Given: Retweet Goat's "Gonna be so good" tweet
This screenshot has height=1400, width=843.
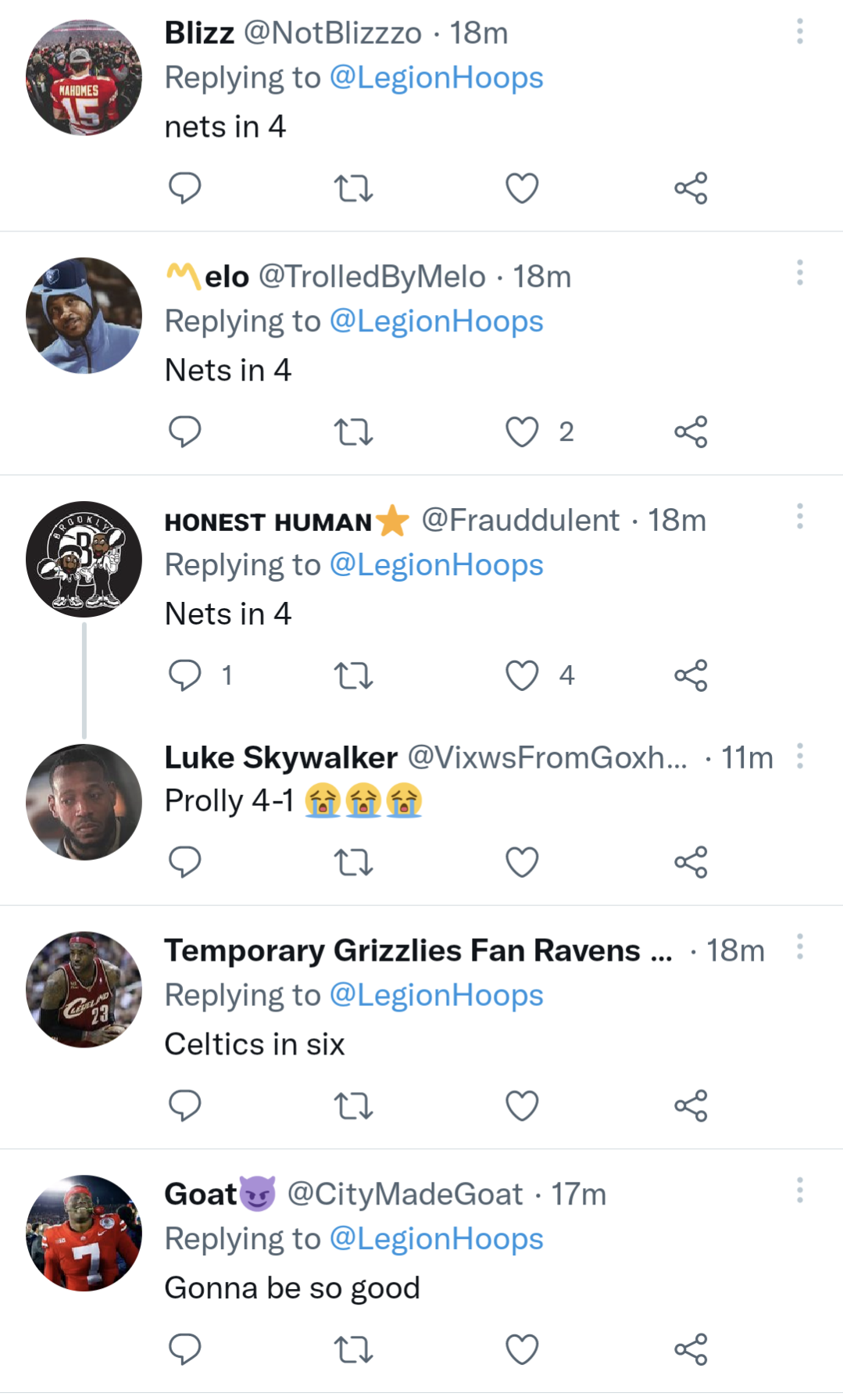Looking at the screenshot, I should point(353,1348).
